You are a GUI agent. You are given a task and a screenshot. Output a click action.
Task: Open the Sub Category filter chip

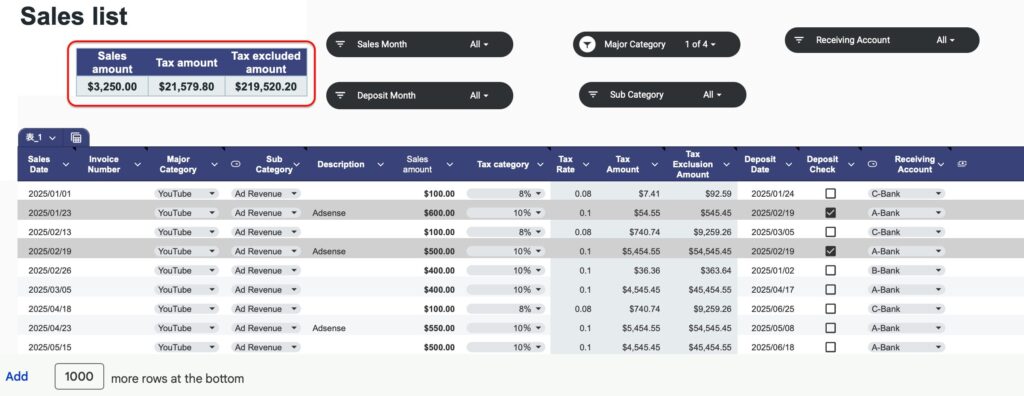click(662, 95)
